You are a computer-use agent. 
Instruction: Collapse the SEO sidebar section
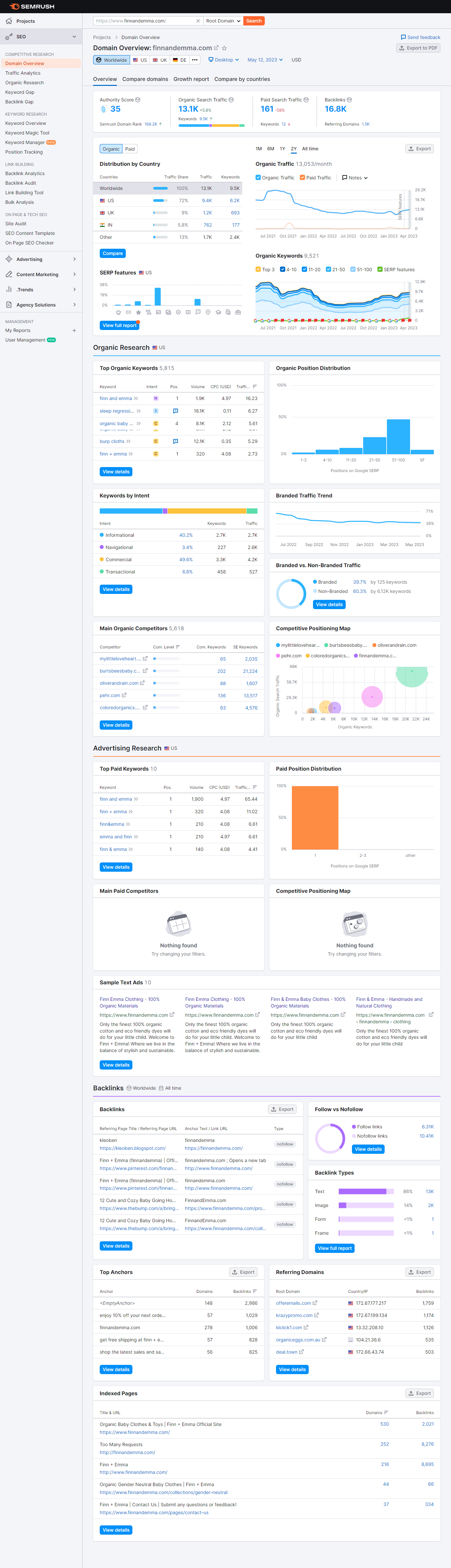(74, 37)
